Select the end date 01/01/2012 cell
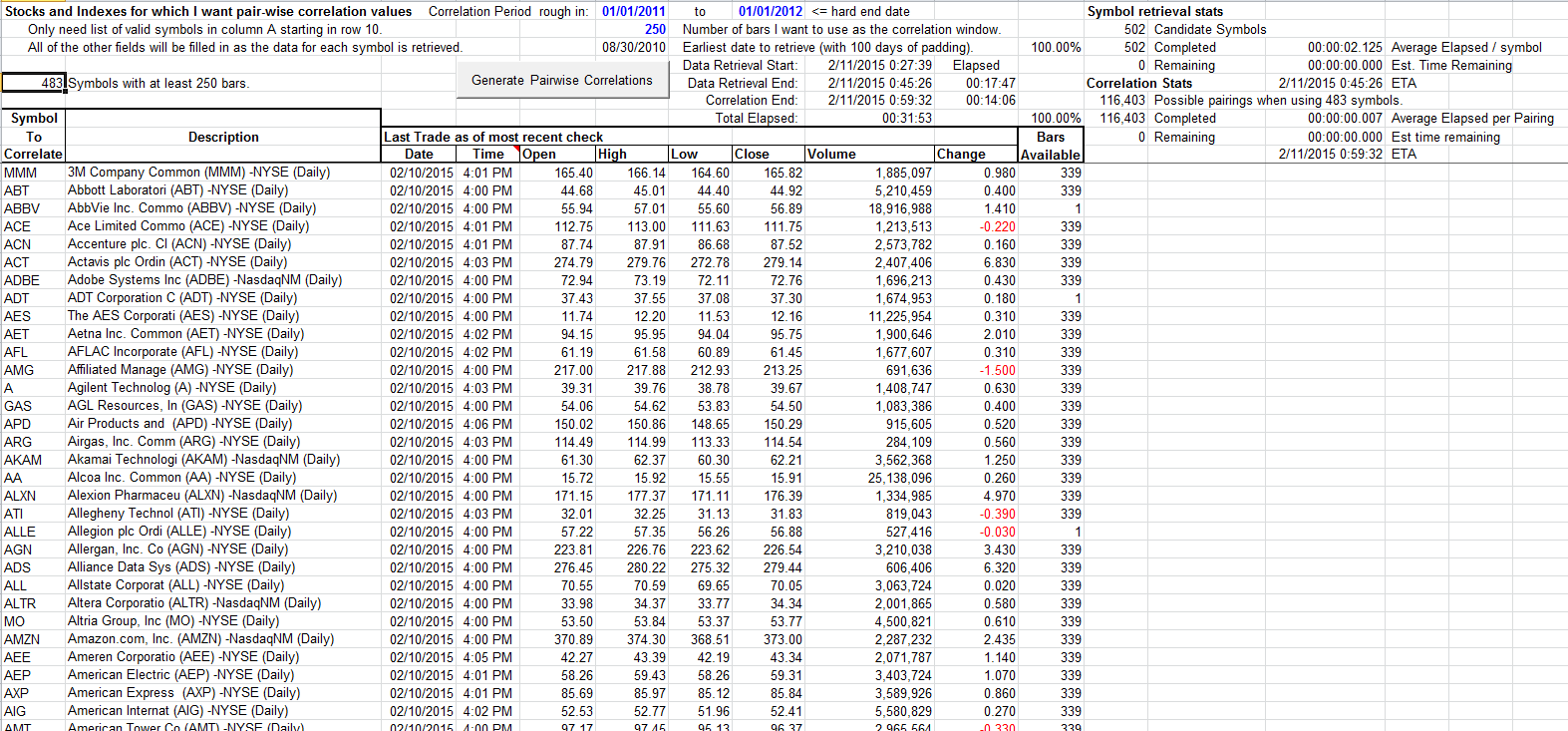The height and width of the screenshot is (731, 1568). [770, 11]
